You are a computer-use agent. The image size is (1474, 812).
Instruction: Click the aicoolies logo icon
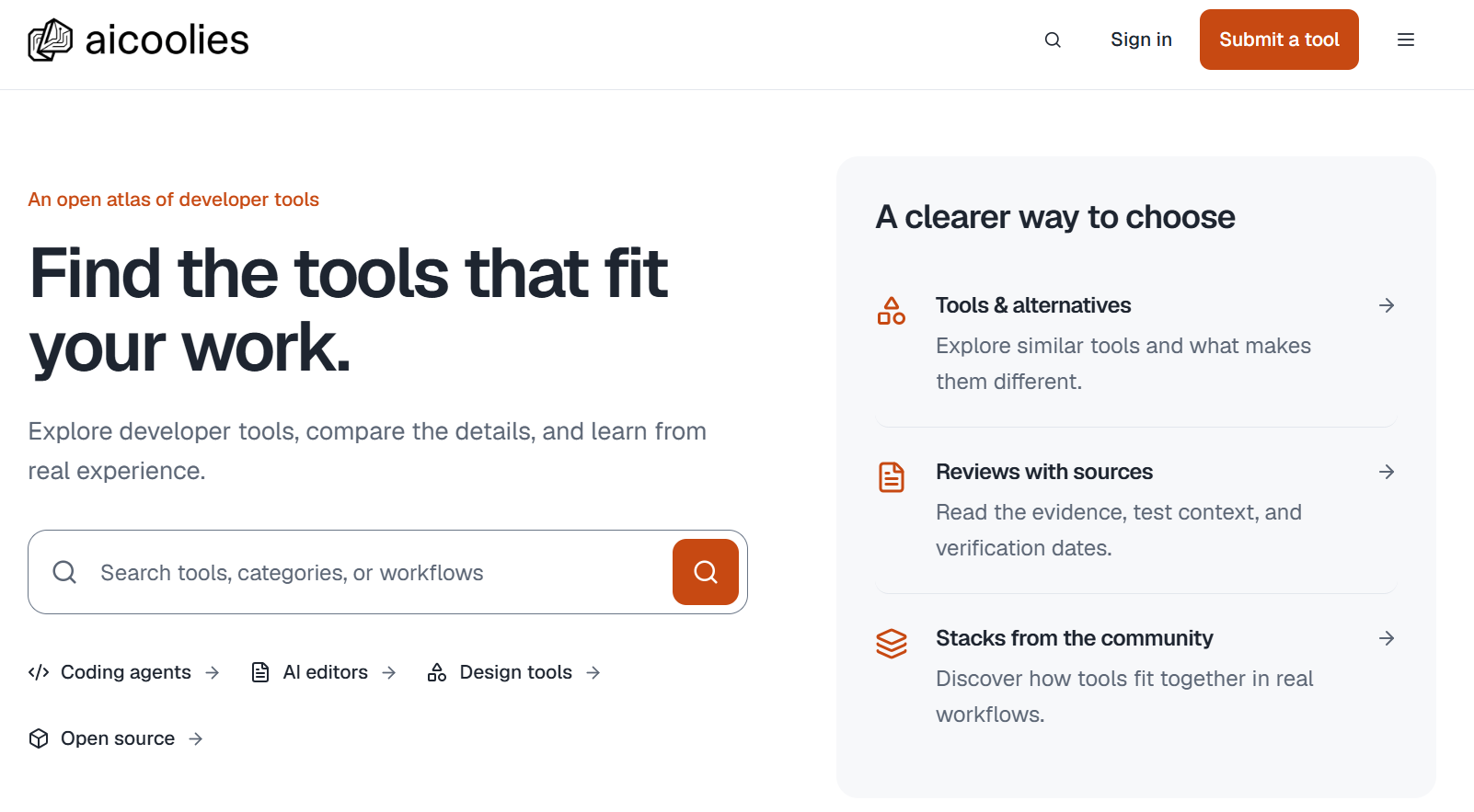(50, 40)
